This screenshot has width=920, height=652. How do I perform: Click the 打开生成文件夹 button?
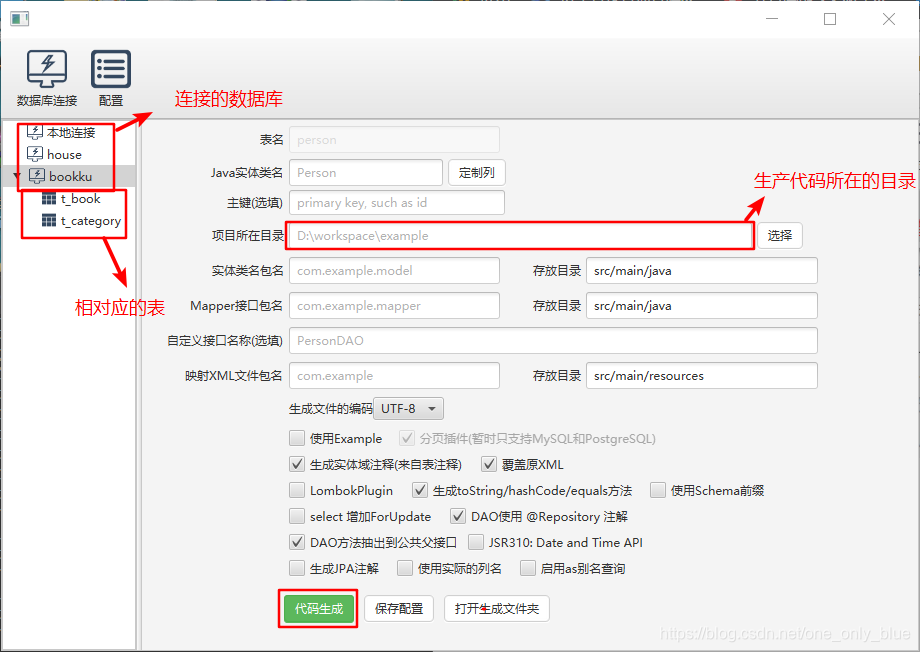pos(496,609)
